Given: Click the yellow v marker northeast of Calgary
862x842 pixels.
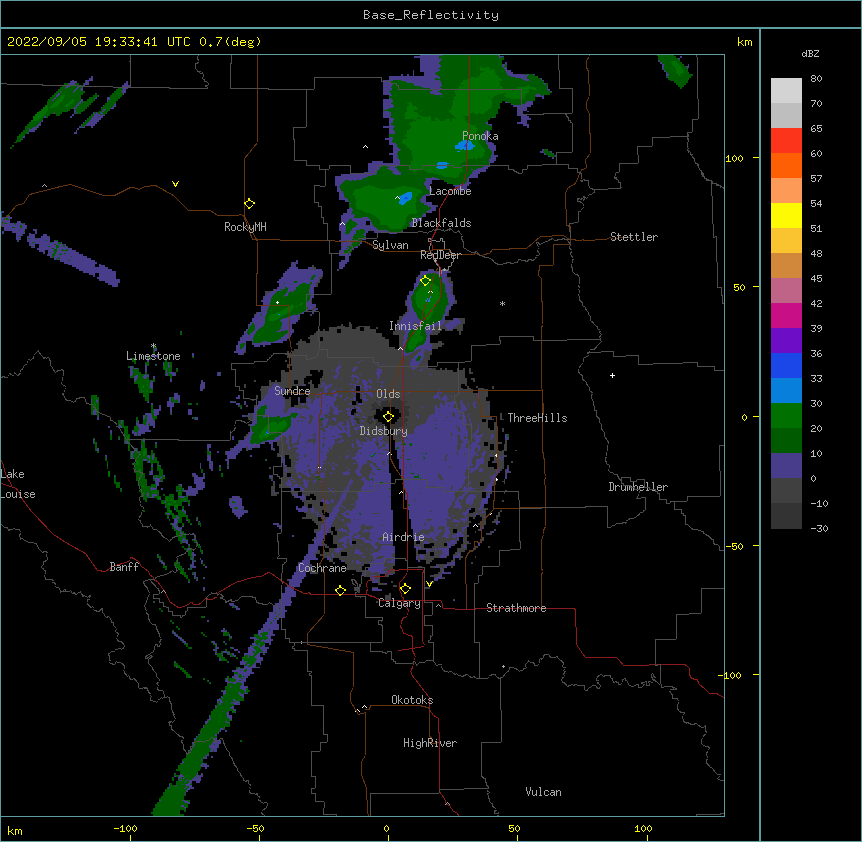Looking at the screenshot, I should tap(429, 584).
